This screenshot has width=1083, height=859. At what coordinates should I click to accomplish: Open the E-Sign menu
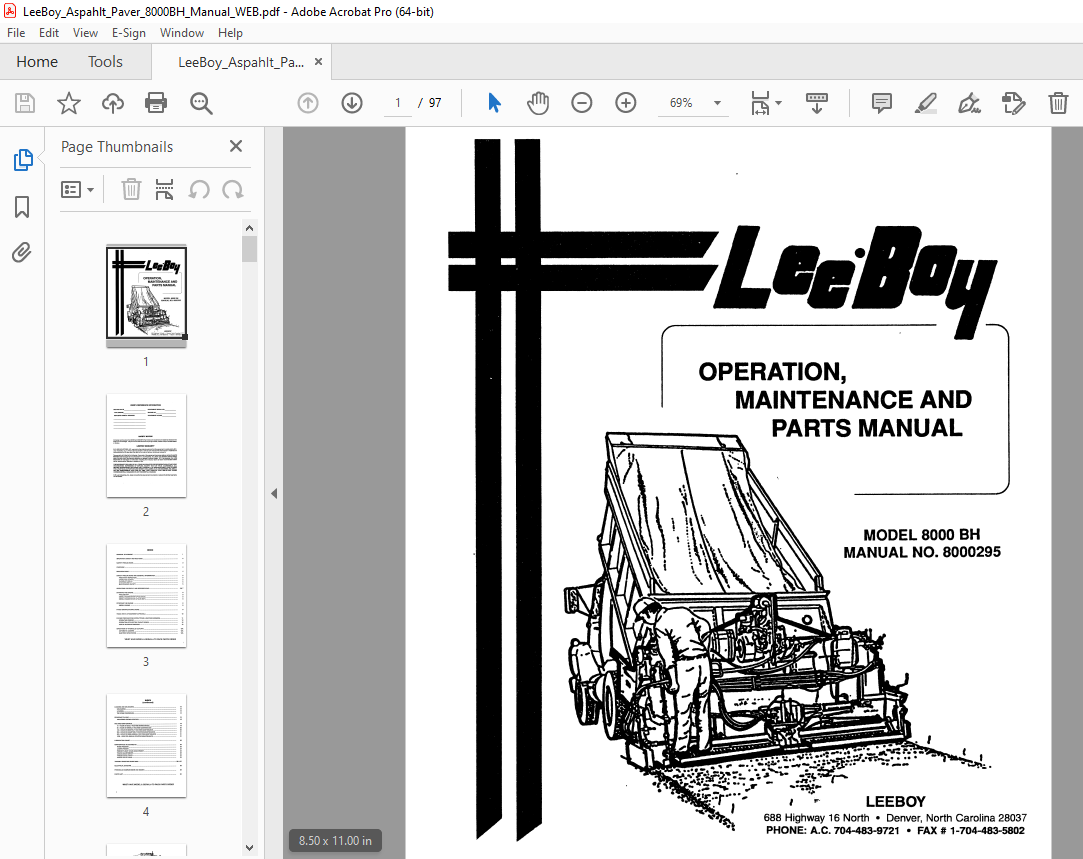(128, 32)
